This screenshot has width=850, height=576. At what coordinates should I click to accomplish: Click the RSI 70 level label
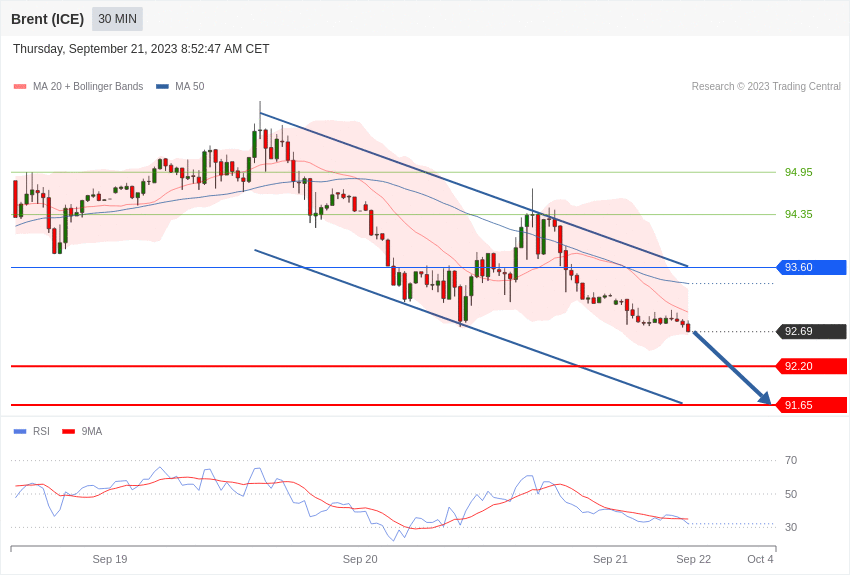[791, 460]
